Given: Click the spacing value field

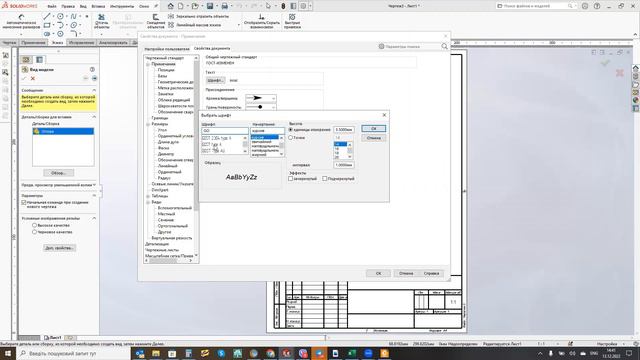Looking at the screenshot, I should [344, 165].
